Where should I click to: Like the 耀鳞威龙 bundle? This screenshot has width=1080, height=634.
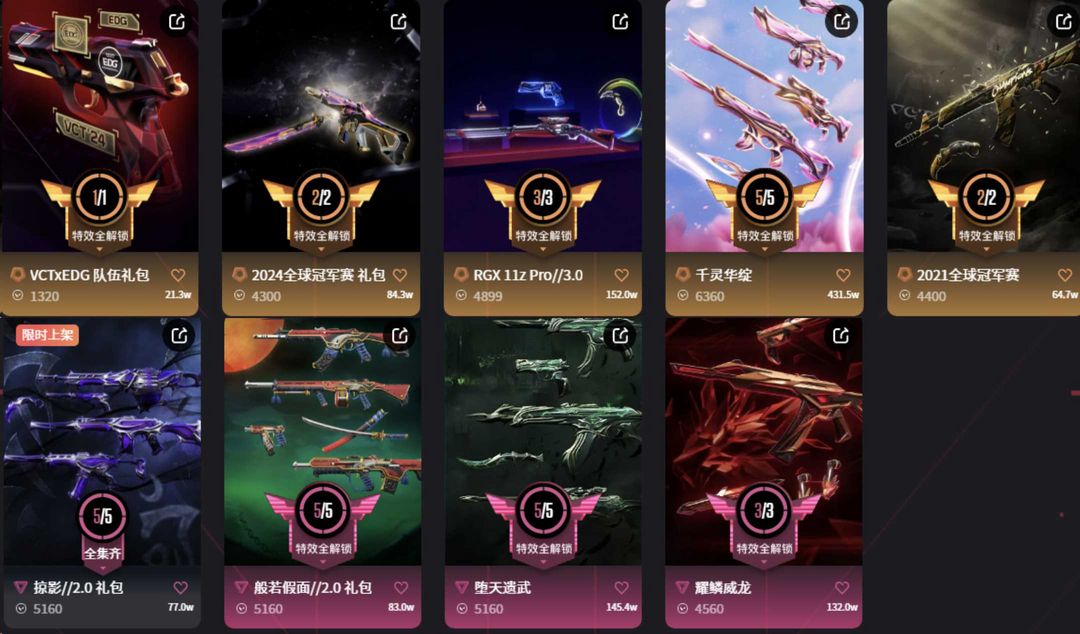tap(842, 587)
